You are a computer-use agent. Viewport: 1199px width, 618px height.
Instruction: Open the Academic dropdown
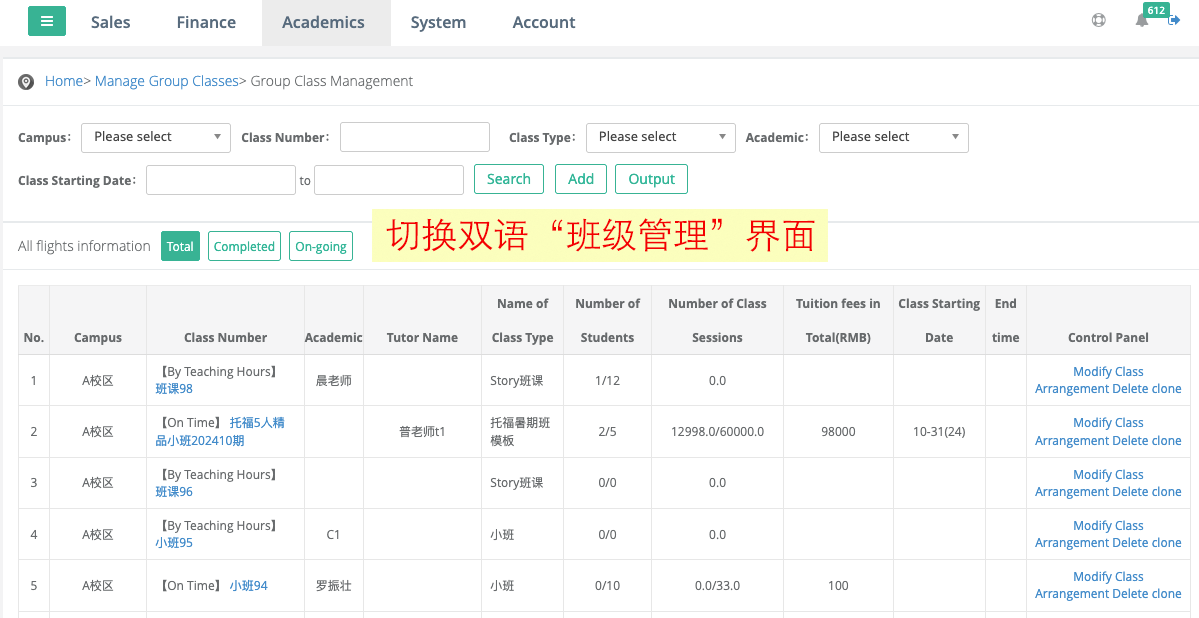893,137
